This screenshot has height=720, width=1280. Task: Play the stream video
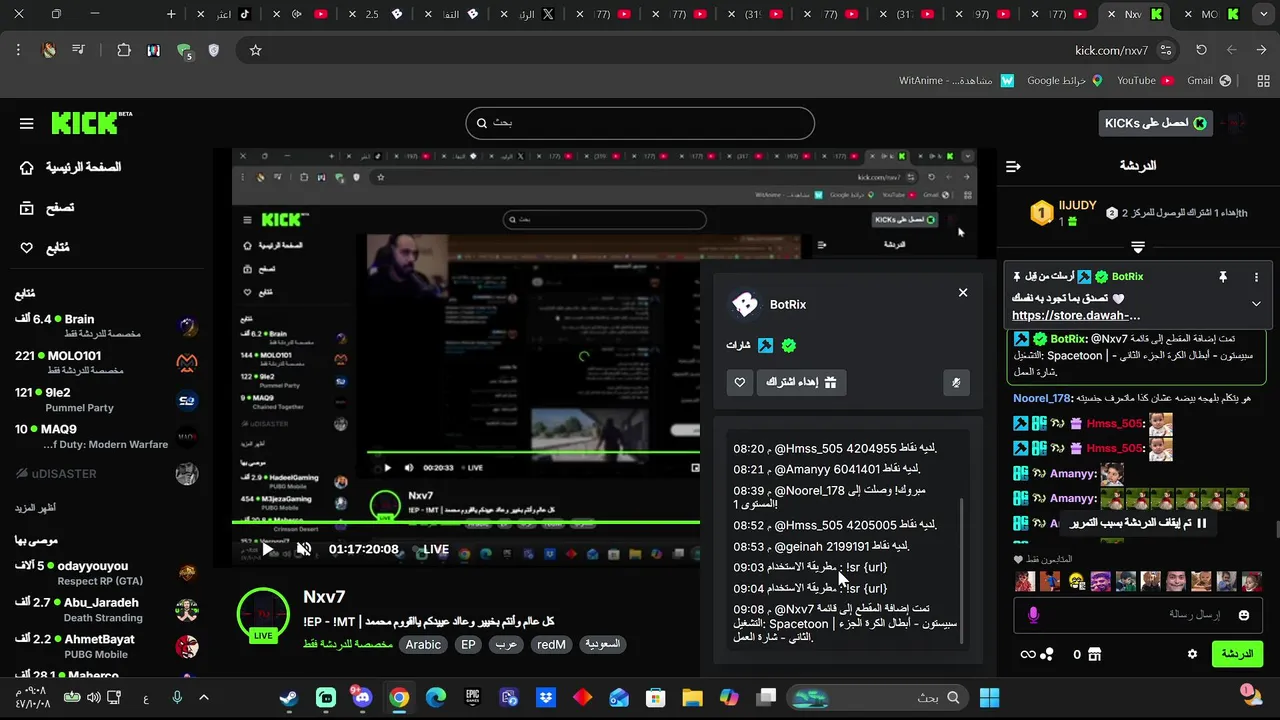267,549
